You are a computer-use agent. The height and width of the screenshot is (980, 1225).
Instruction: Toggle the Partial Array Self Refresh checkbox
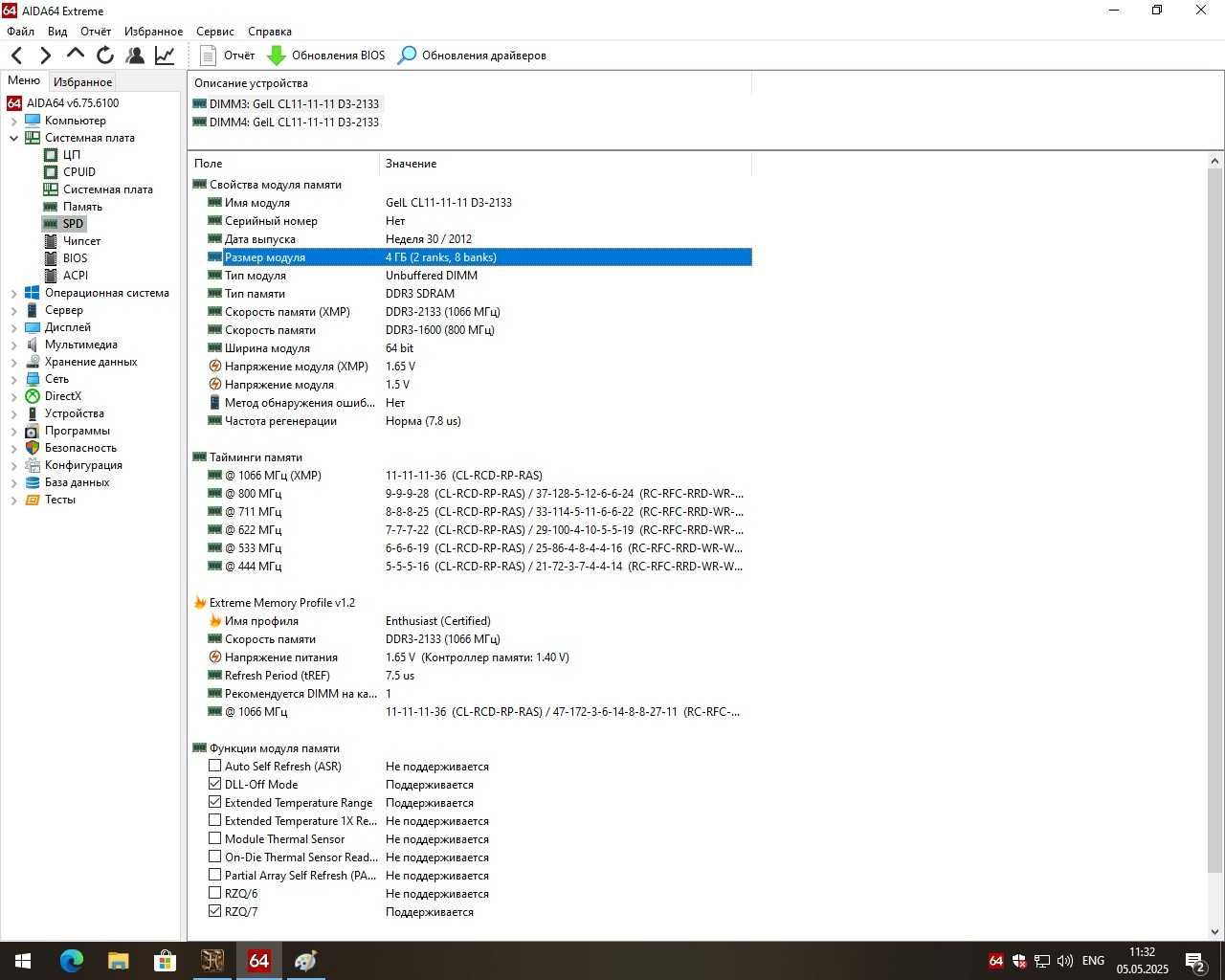tap(214, 875)
